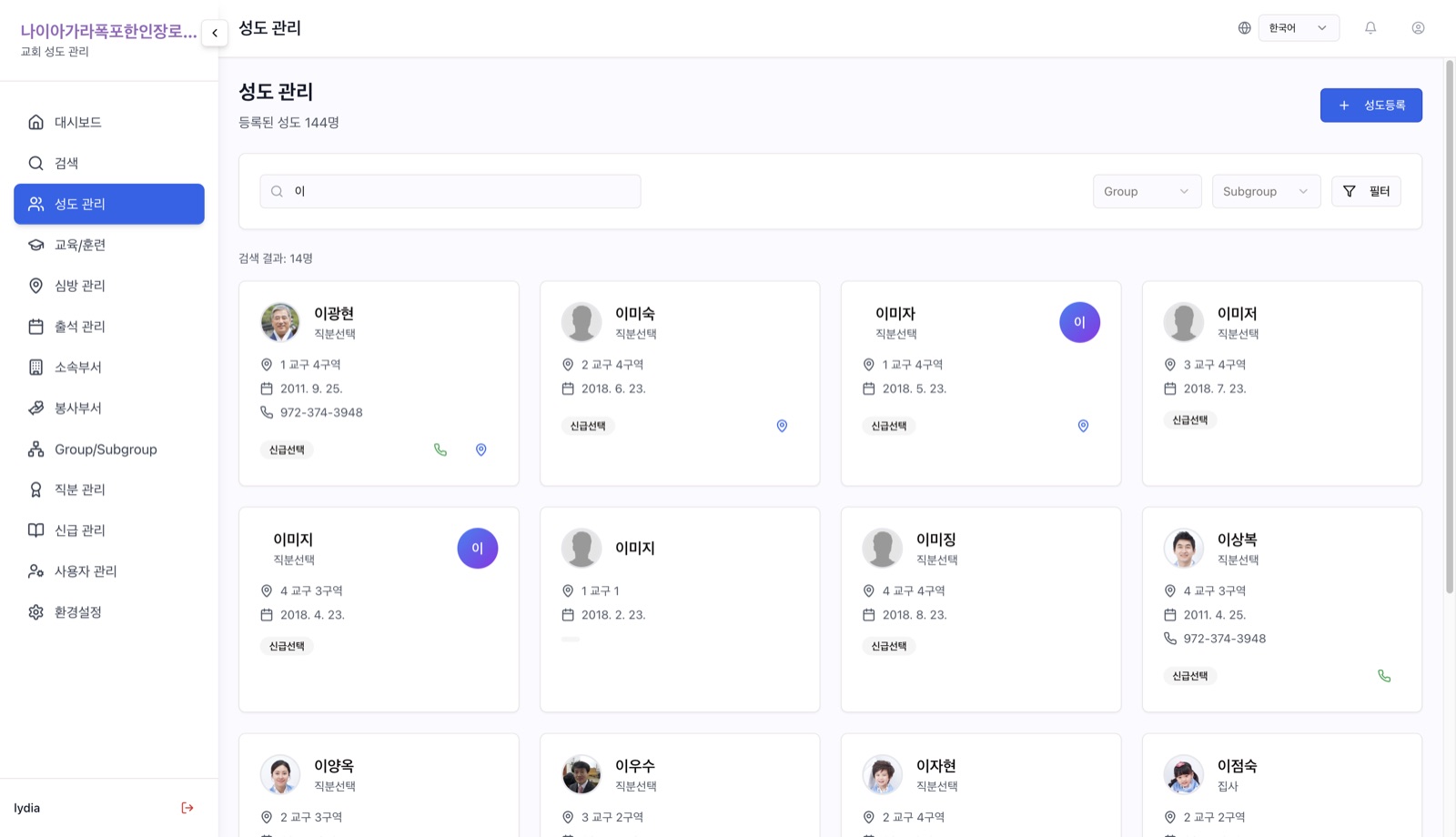The width and height of the screenshot is (1456, 837).
Task: Click the placeholder avatar on 이미저's card
Action: coord(1183,322)
